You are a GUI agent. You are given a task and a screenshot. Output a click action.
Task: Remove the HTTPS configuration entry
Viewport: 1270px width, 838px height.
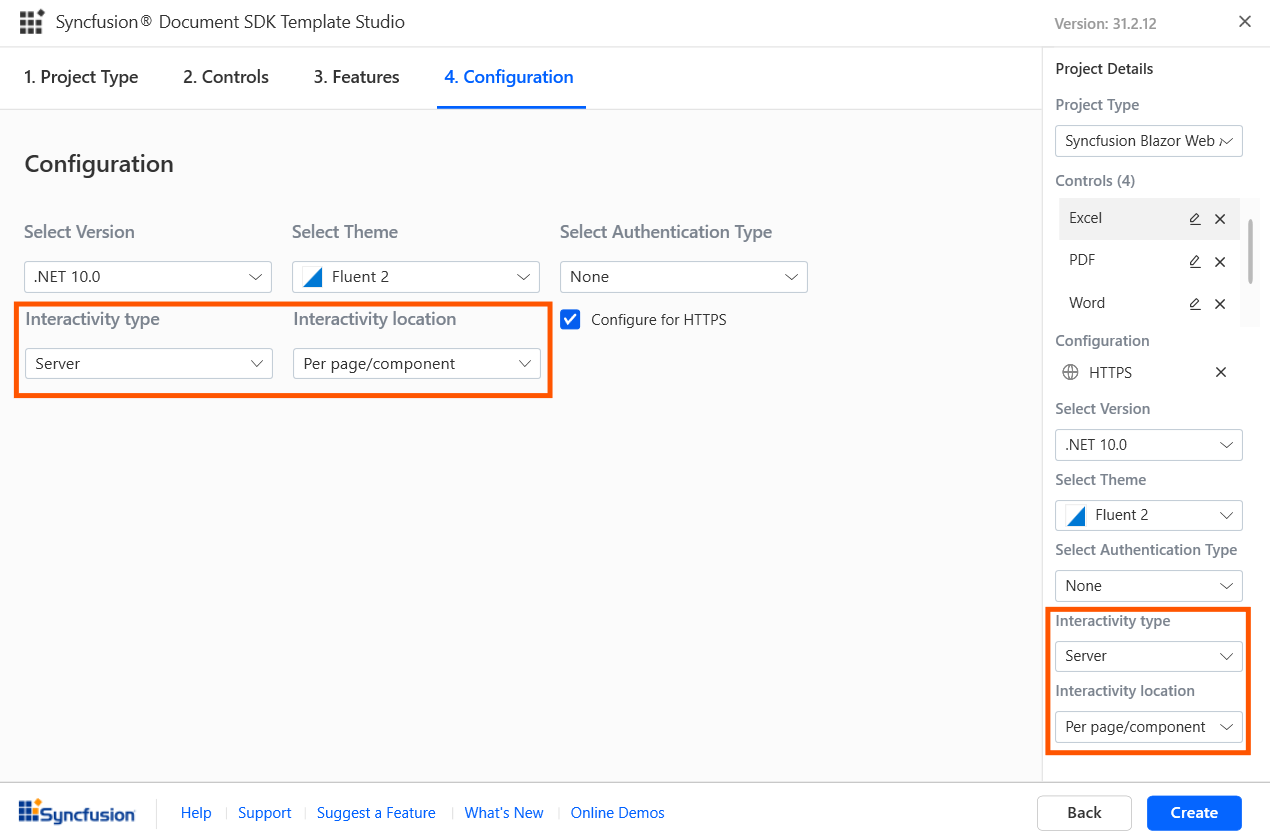[x=1220, y=372]
